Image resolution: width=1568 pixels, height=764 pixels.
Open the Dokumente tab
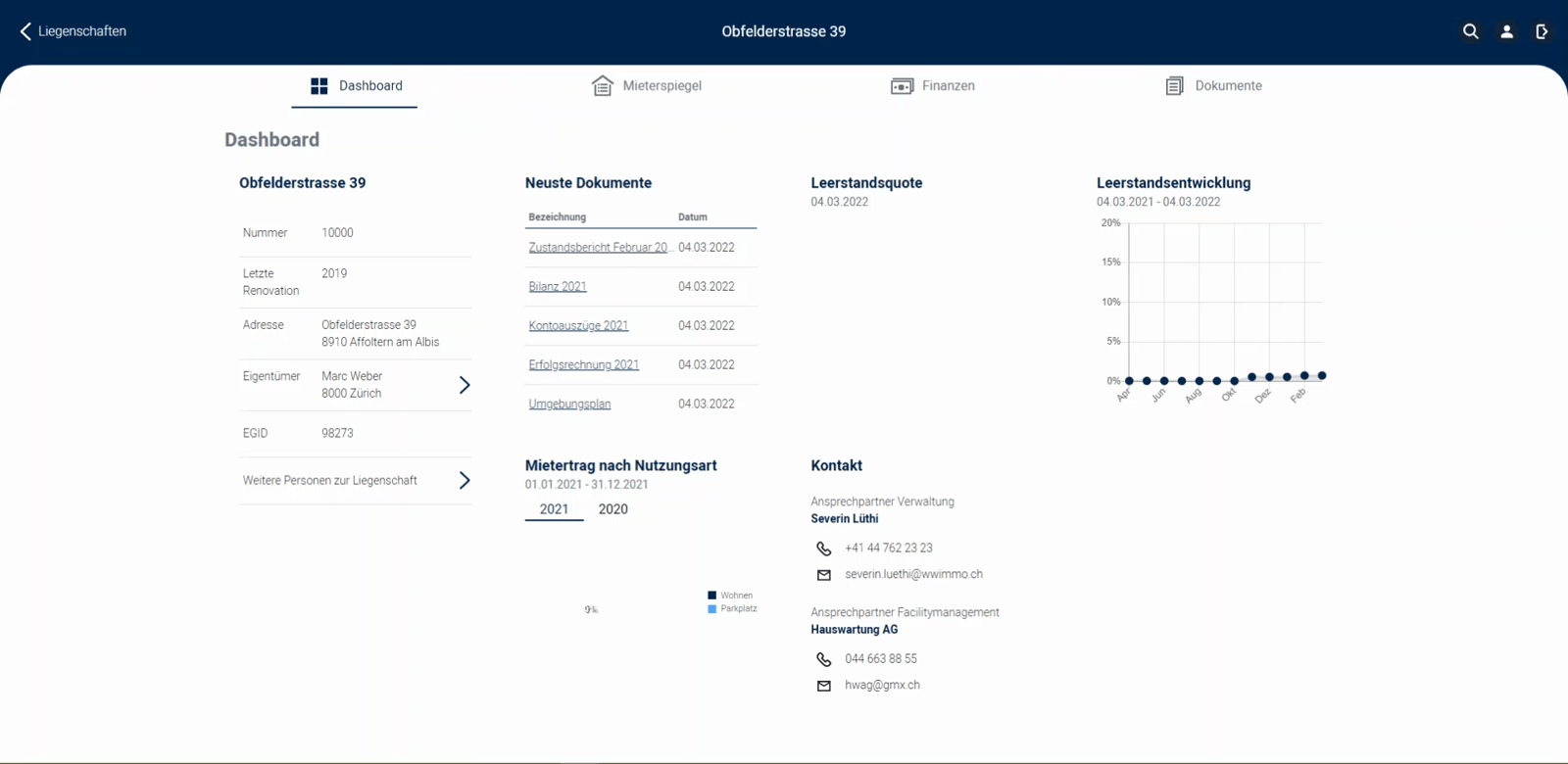coord(1213,86)
